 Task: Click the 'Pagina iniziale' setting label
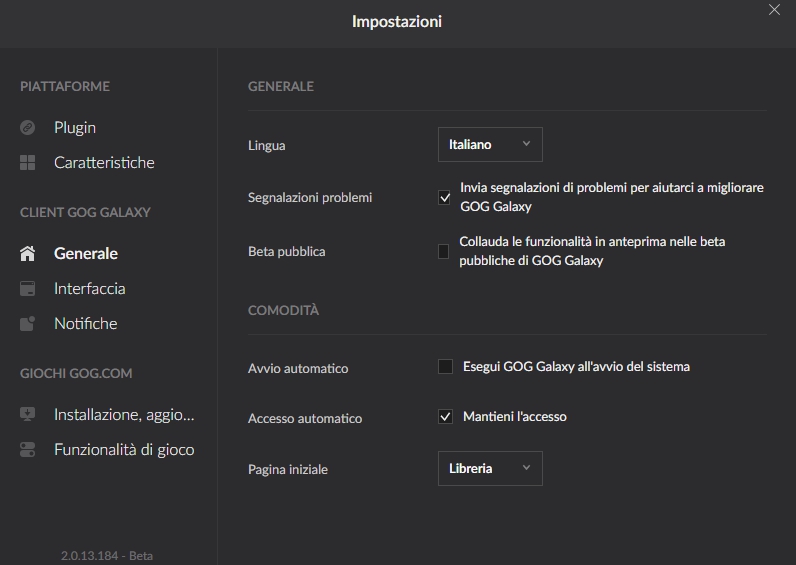(288, 470)
